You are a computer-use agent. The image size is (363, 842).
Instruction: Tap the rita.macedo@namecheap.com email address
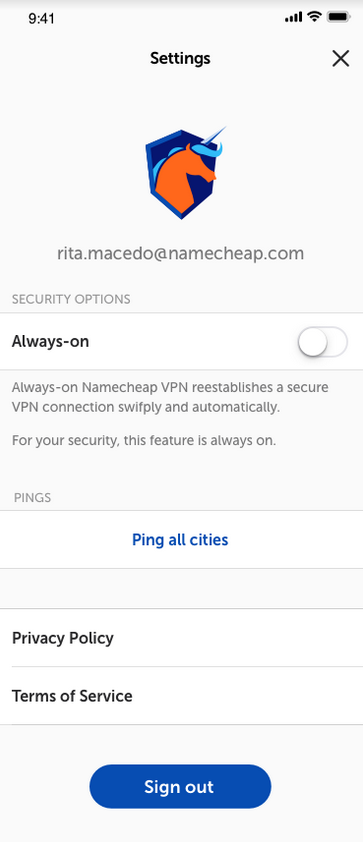click(180, 253)
